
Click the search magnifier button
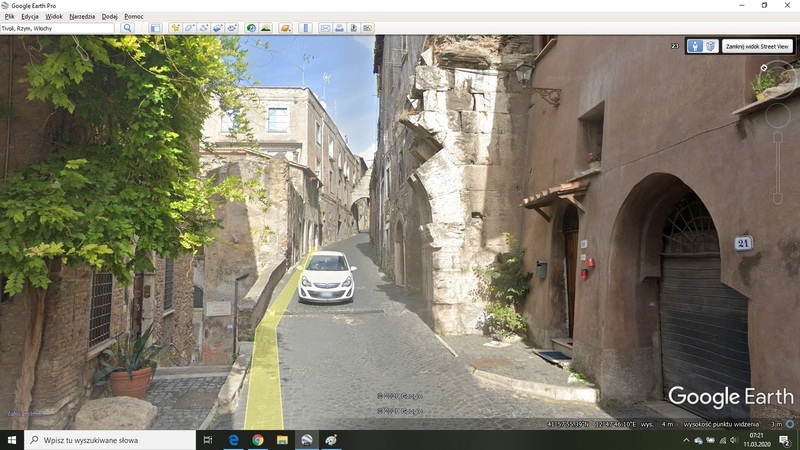coord(127,28)
